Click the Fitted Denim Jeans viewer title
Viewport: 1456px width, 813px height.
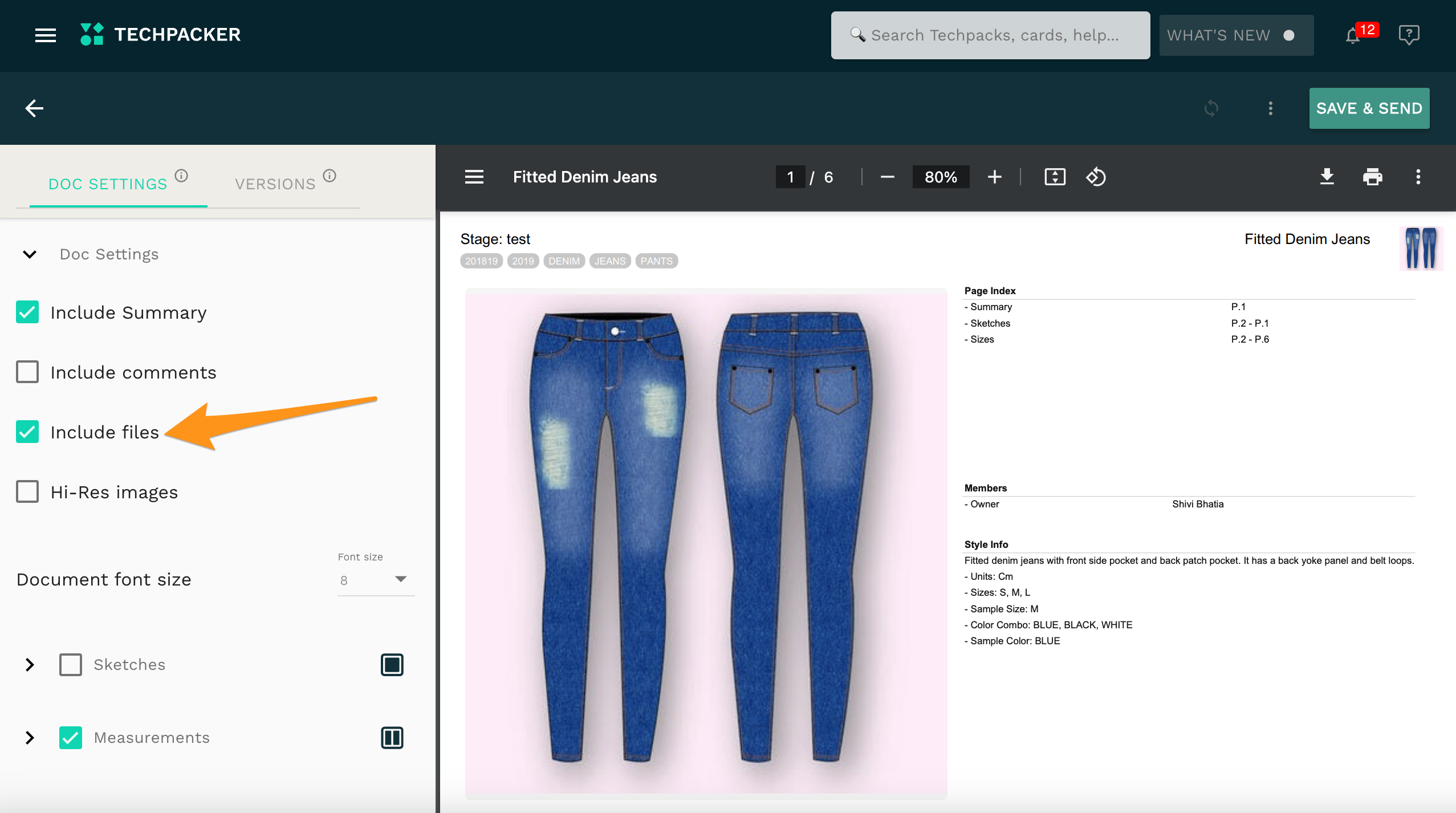[585, 177]
